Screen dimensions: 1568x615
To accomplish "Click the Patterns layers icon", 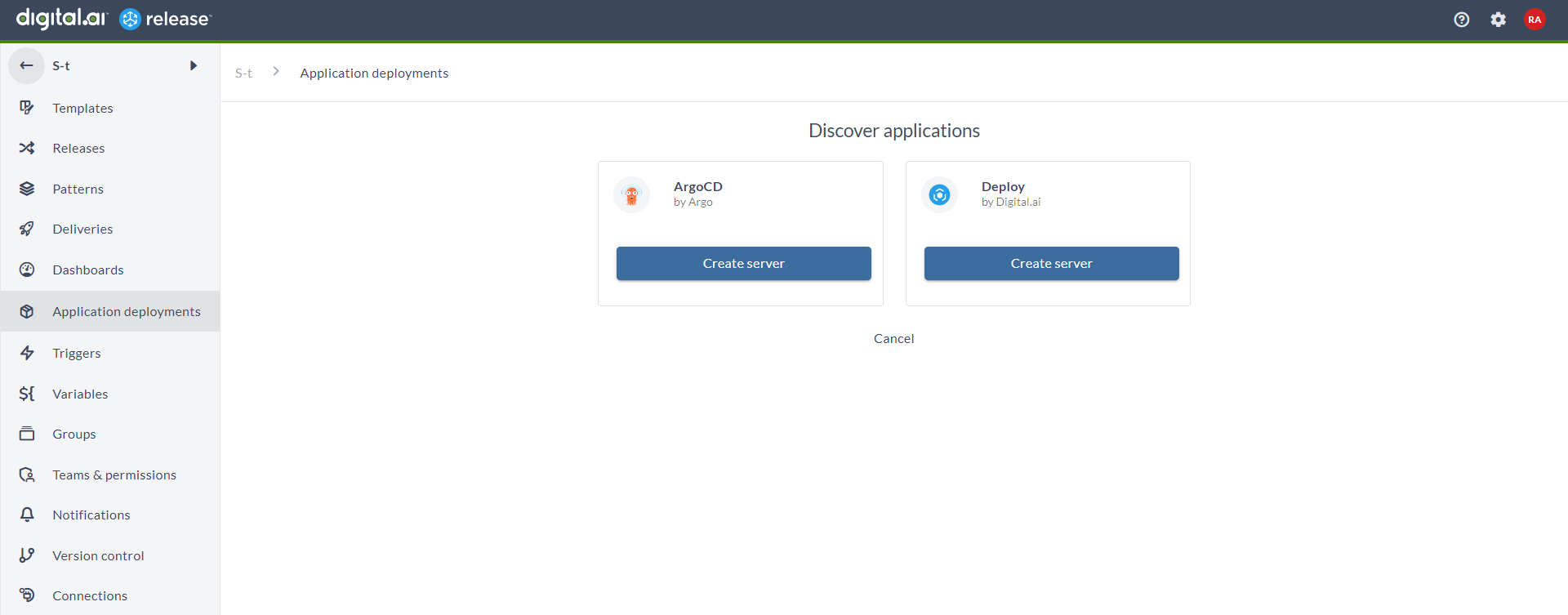I will 27,189.
